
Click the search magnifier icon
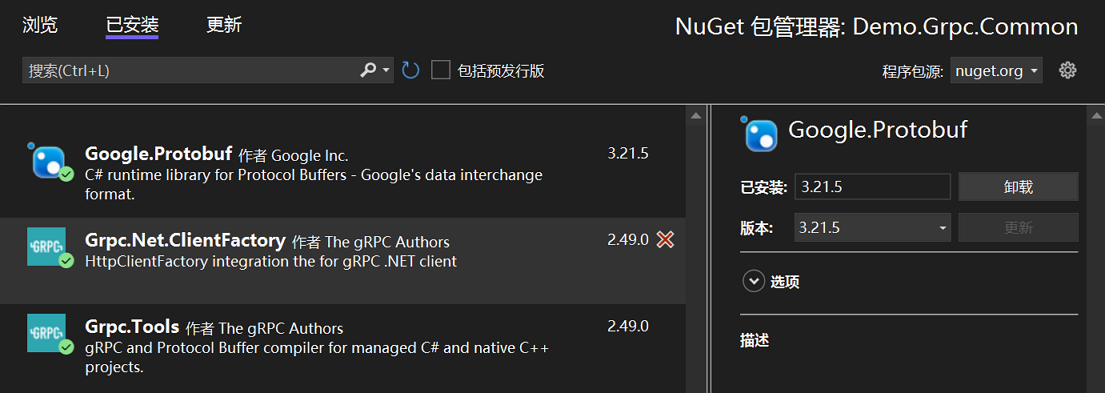[x=368, y=70]
